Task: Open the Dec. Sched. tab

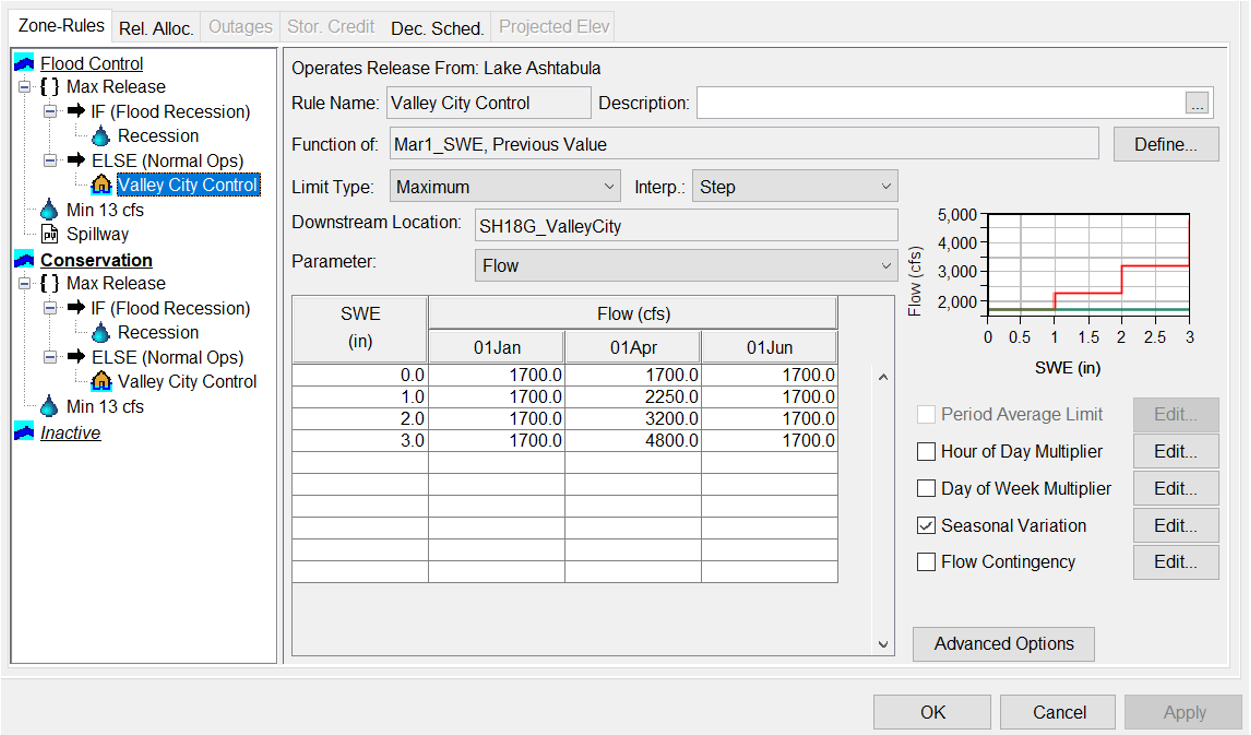Action: point(437,28)
